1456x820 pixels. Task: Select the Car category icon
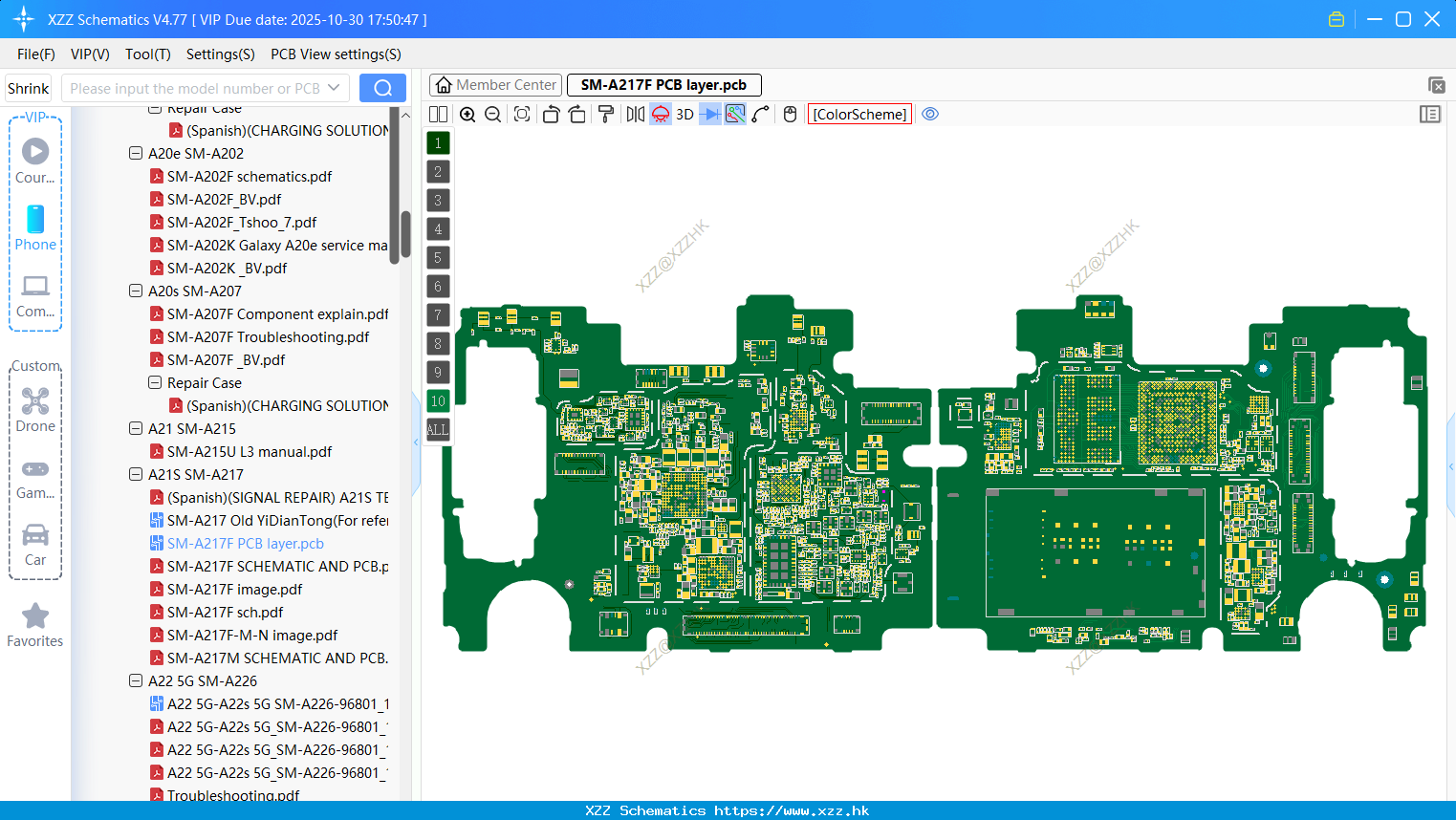point(35,545)
